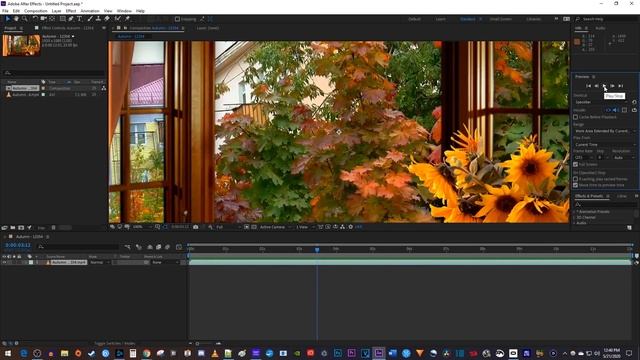Select the Zoom magnifier tool

[25, 19]
